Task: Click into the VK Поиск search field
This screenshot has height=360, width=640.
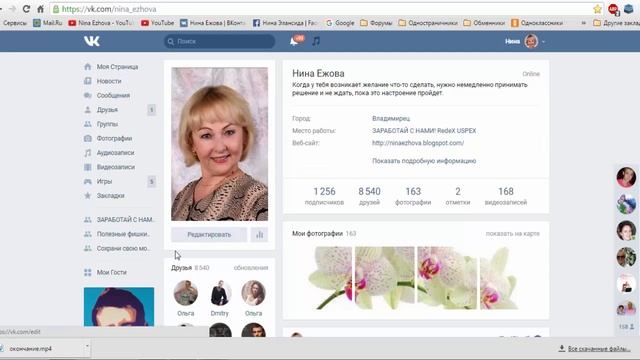Action: pos(220,41)
